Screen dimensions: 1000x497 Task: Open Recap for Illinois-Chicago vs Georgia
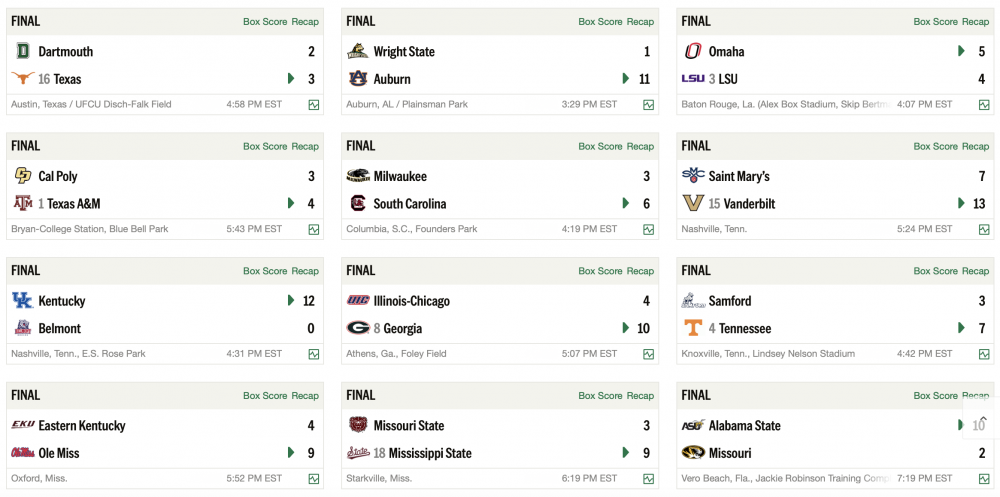coord(640,271)
